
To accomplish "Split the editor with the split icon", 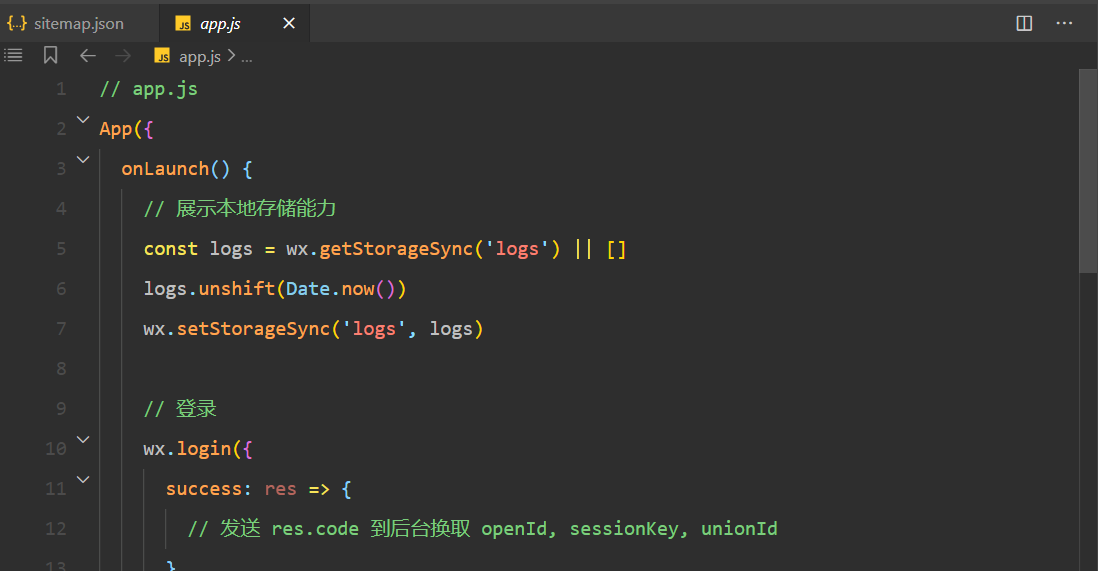I will tap(1024, 23).
